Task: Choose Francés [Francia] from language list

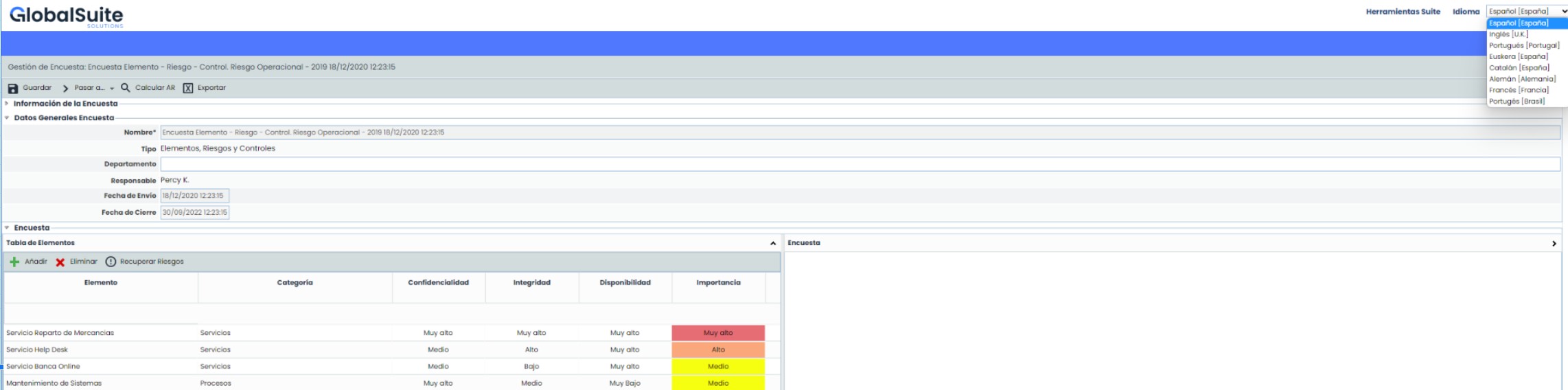Action: (1519, 90)
